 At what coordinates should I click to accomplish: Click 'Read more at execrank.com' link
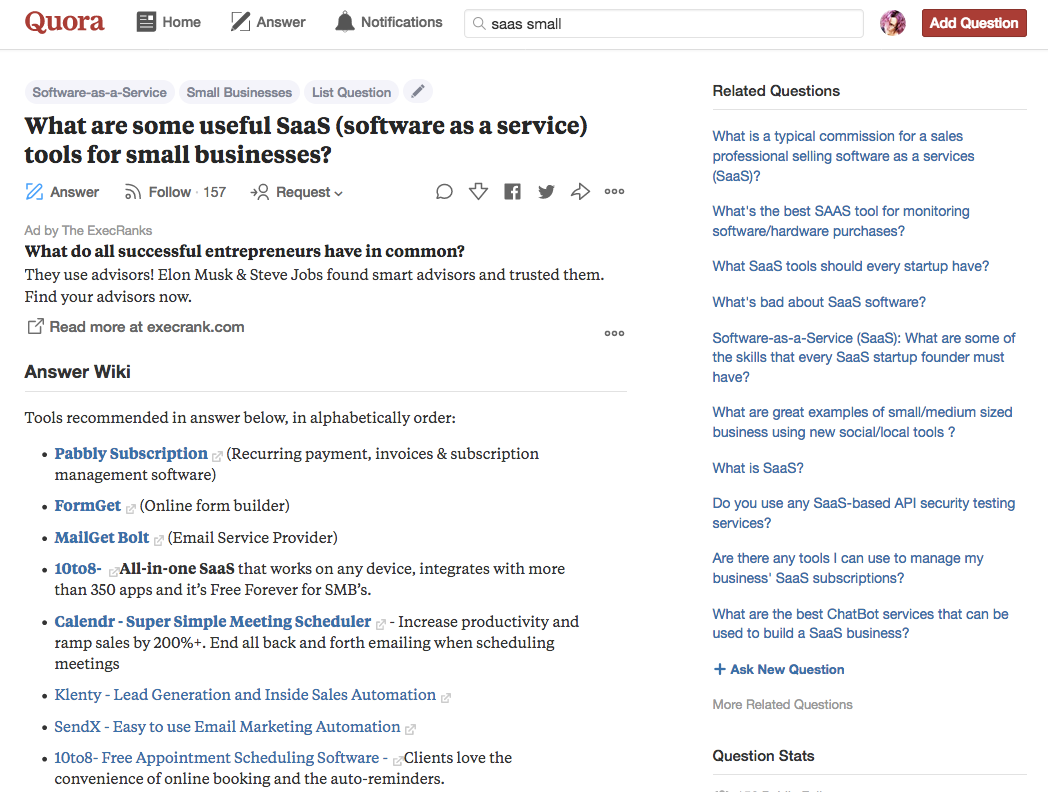pos(136,327)
